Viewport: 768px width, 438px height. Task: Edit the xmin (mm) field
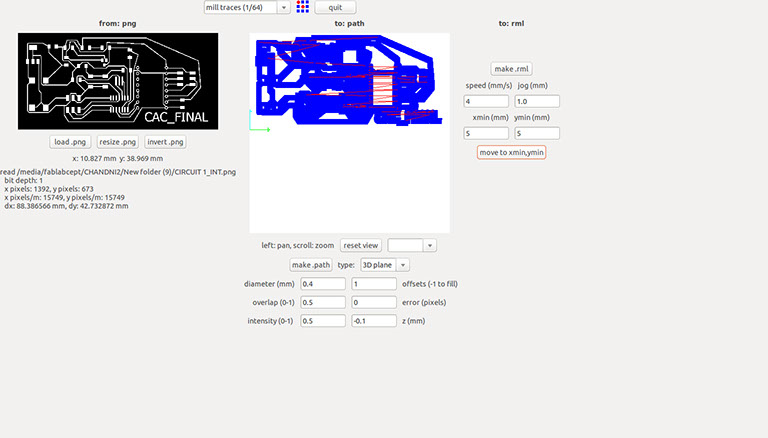[x=486, y=133]
